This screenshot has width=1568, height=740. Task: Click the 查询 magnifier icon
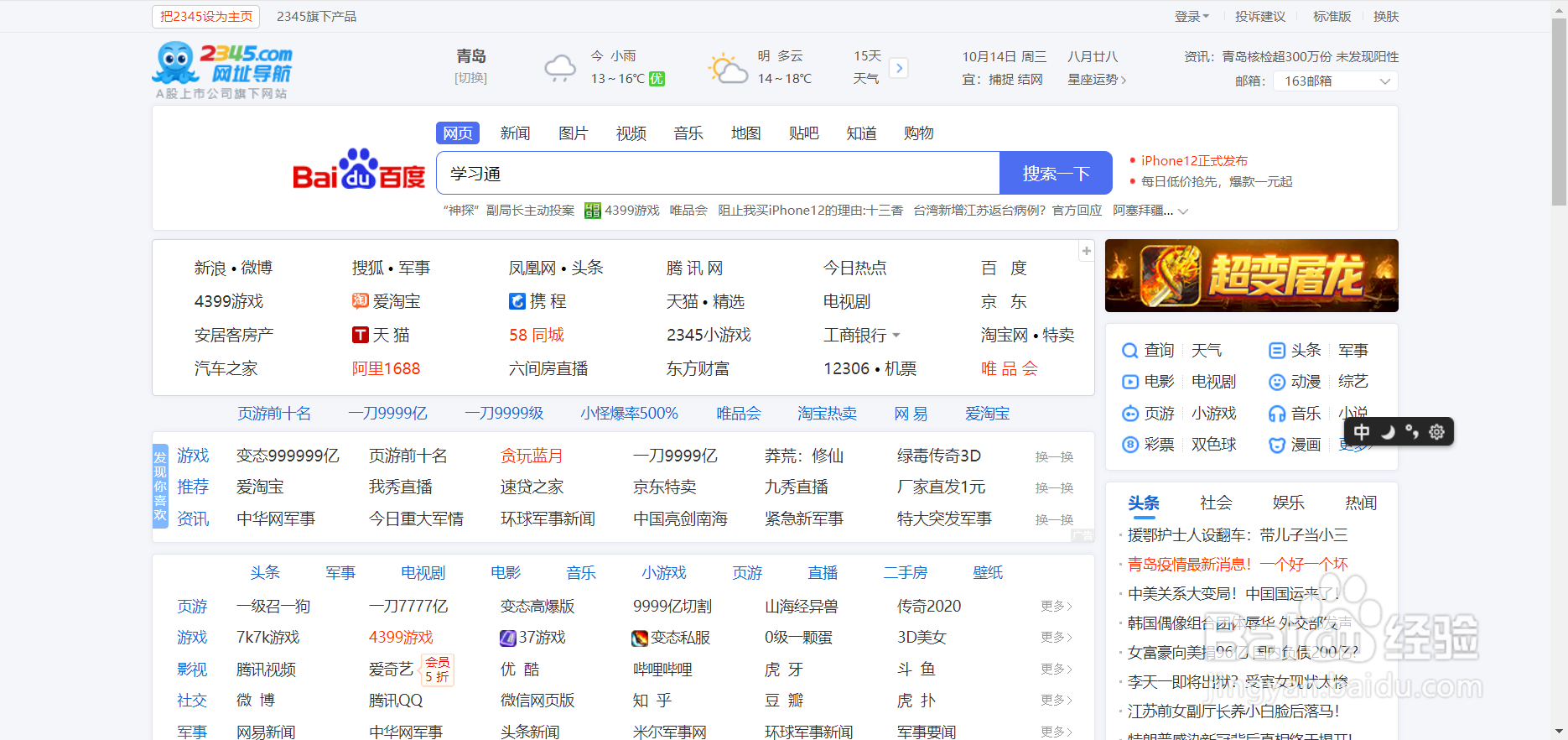pyautogui.click(x=1130, y=351)
